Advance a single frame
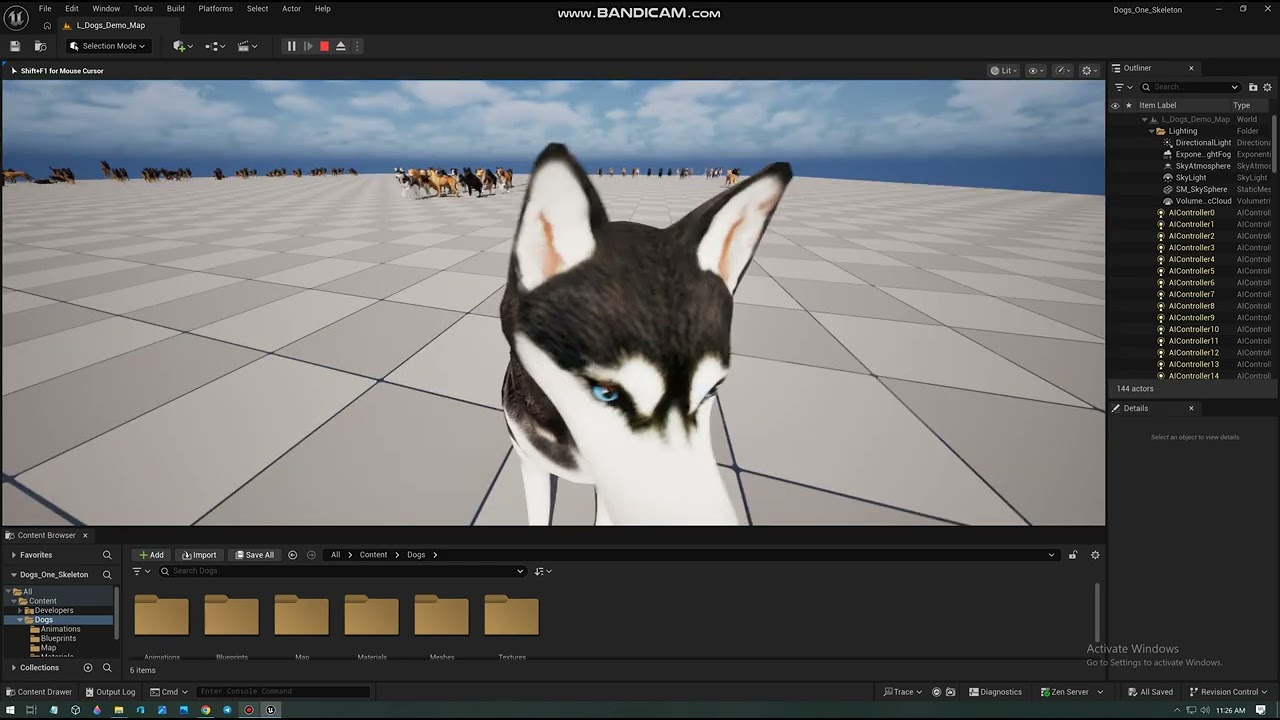The image size is (1280, 720). coord(308,46)
